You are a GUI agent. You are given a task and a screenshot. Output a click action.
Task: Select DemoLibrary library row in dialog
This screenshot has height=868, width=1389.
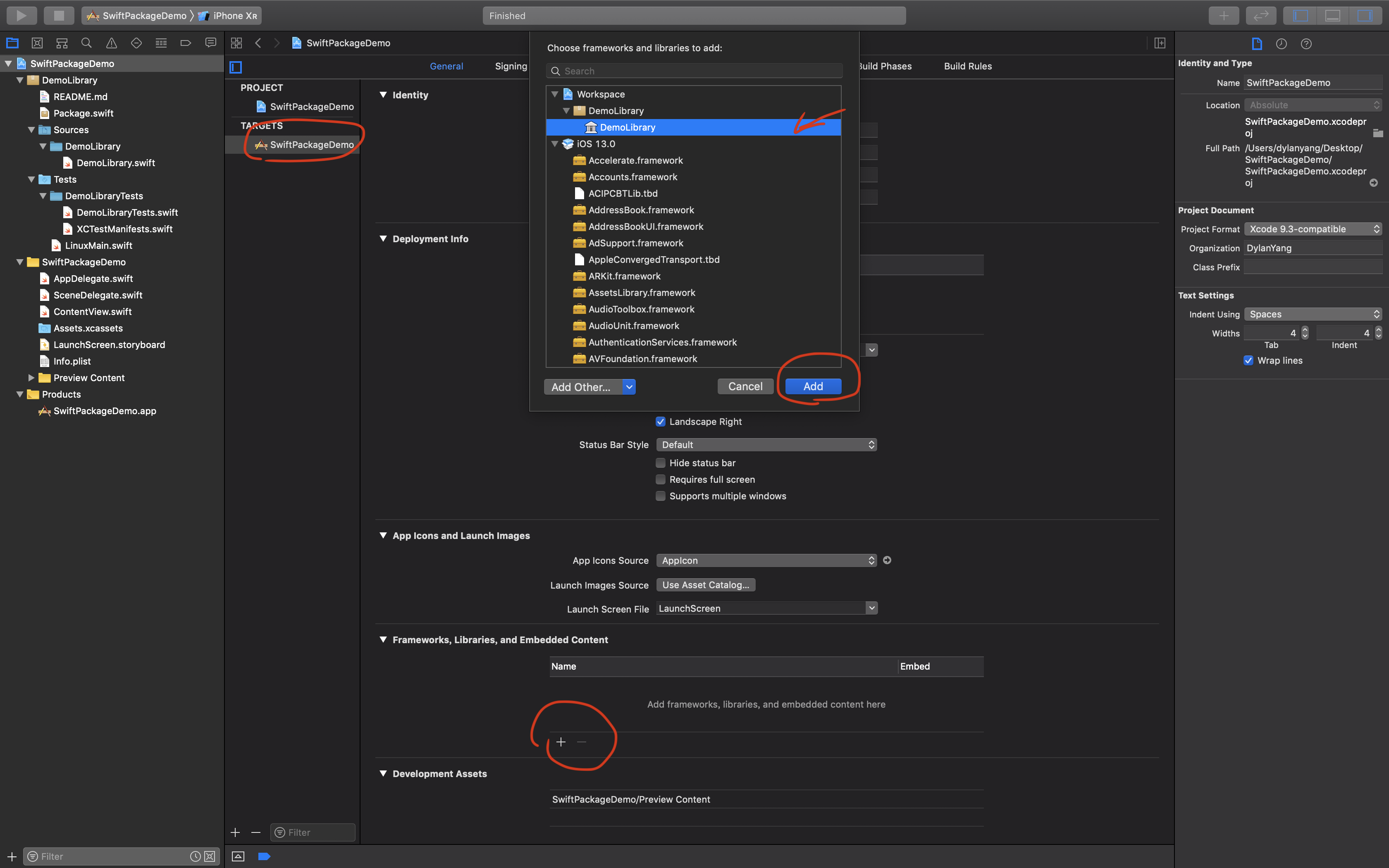693,127
